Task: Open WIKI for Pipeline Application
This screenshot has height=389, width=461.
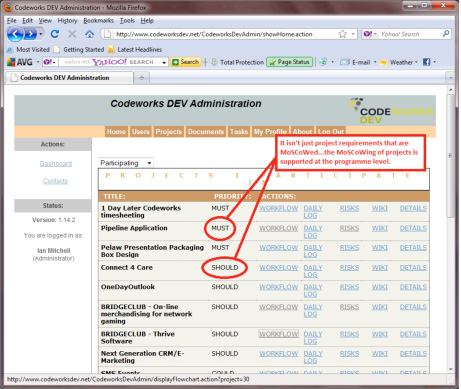Action: pos(380,228)
